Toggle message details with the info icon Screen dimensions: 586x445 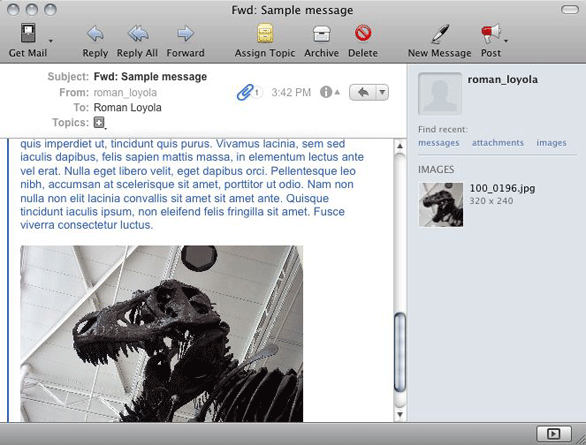coord(326,92)
